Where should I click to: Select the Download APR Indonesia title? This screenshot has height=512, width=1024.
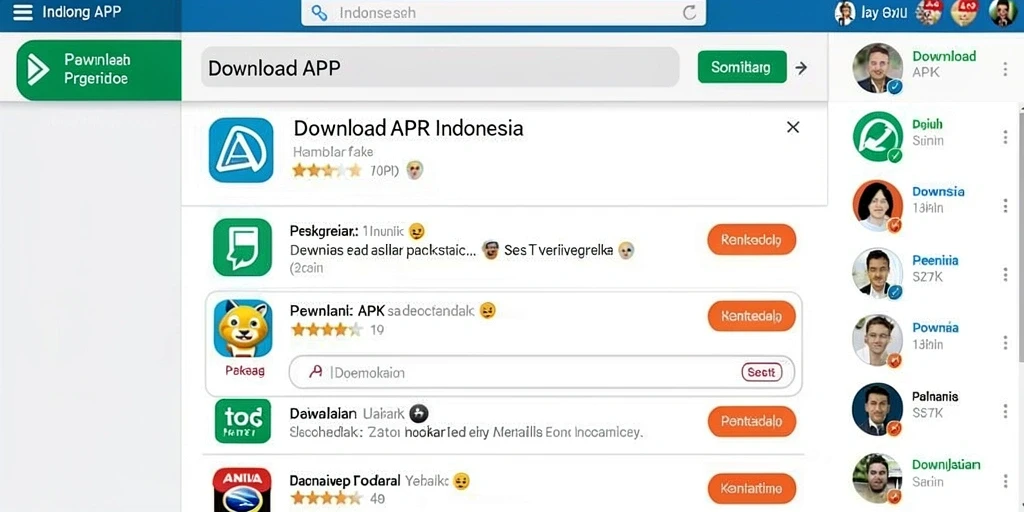[x=408, y=127]
